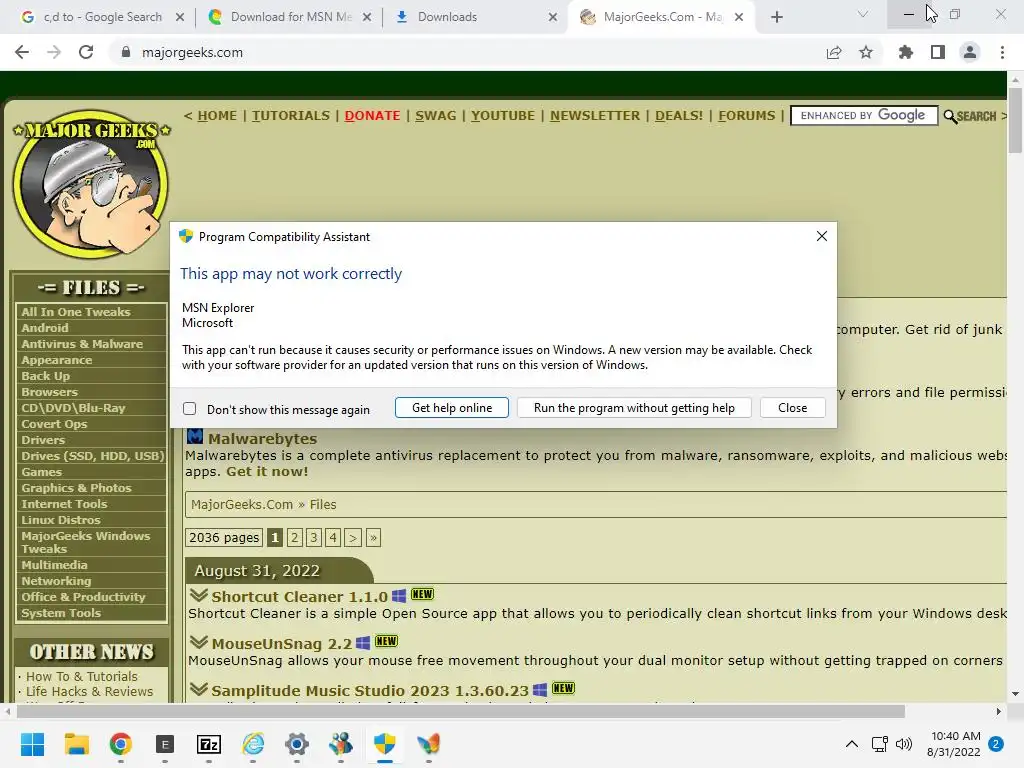
Task: Open 7-Zip from the taskbar
Action: (208, 744)
